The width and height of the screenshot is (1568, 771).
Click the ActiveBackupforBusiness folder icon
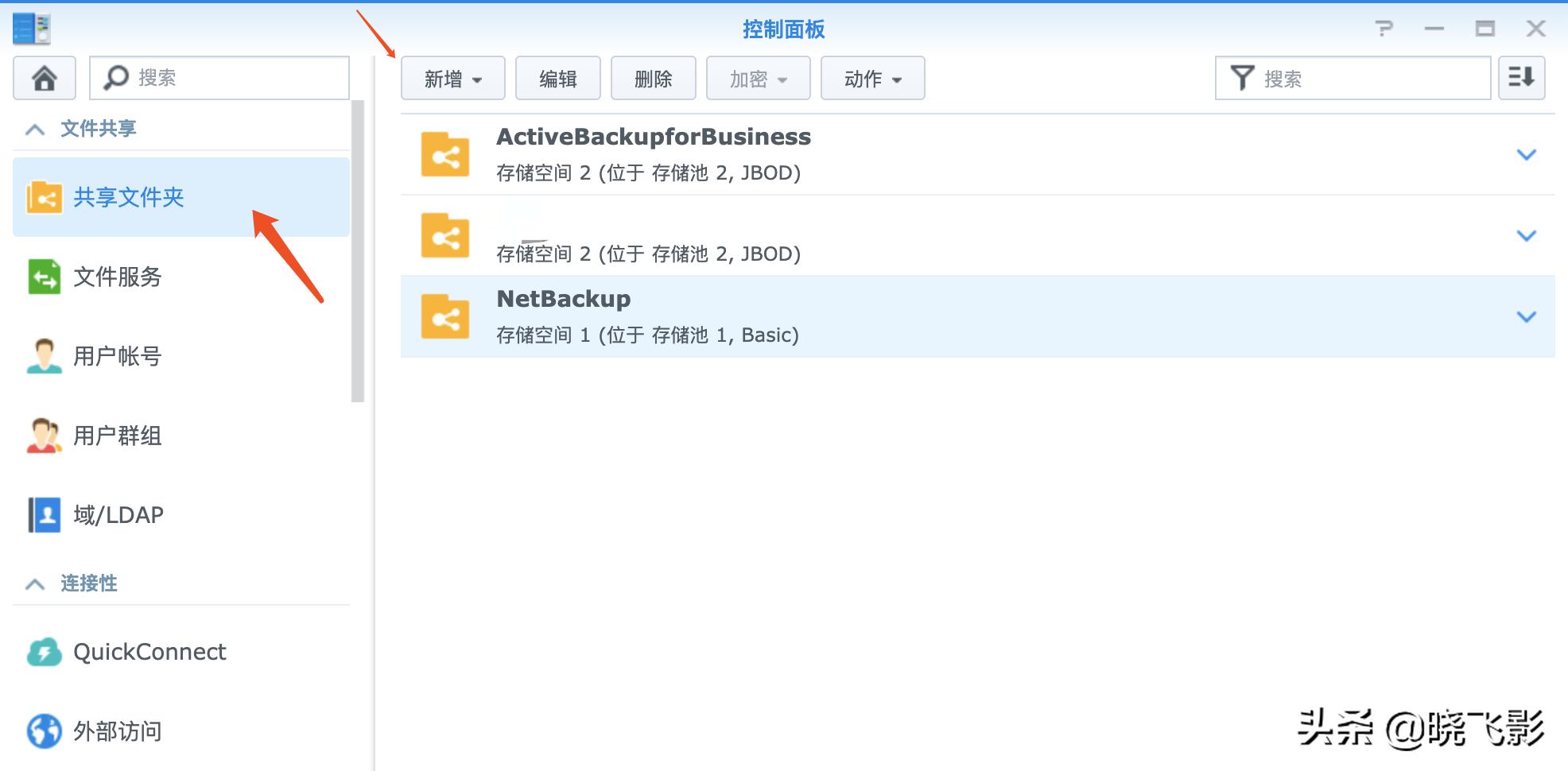click(444, 154)
